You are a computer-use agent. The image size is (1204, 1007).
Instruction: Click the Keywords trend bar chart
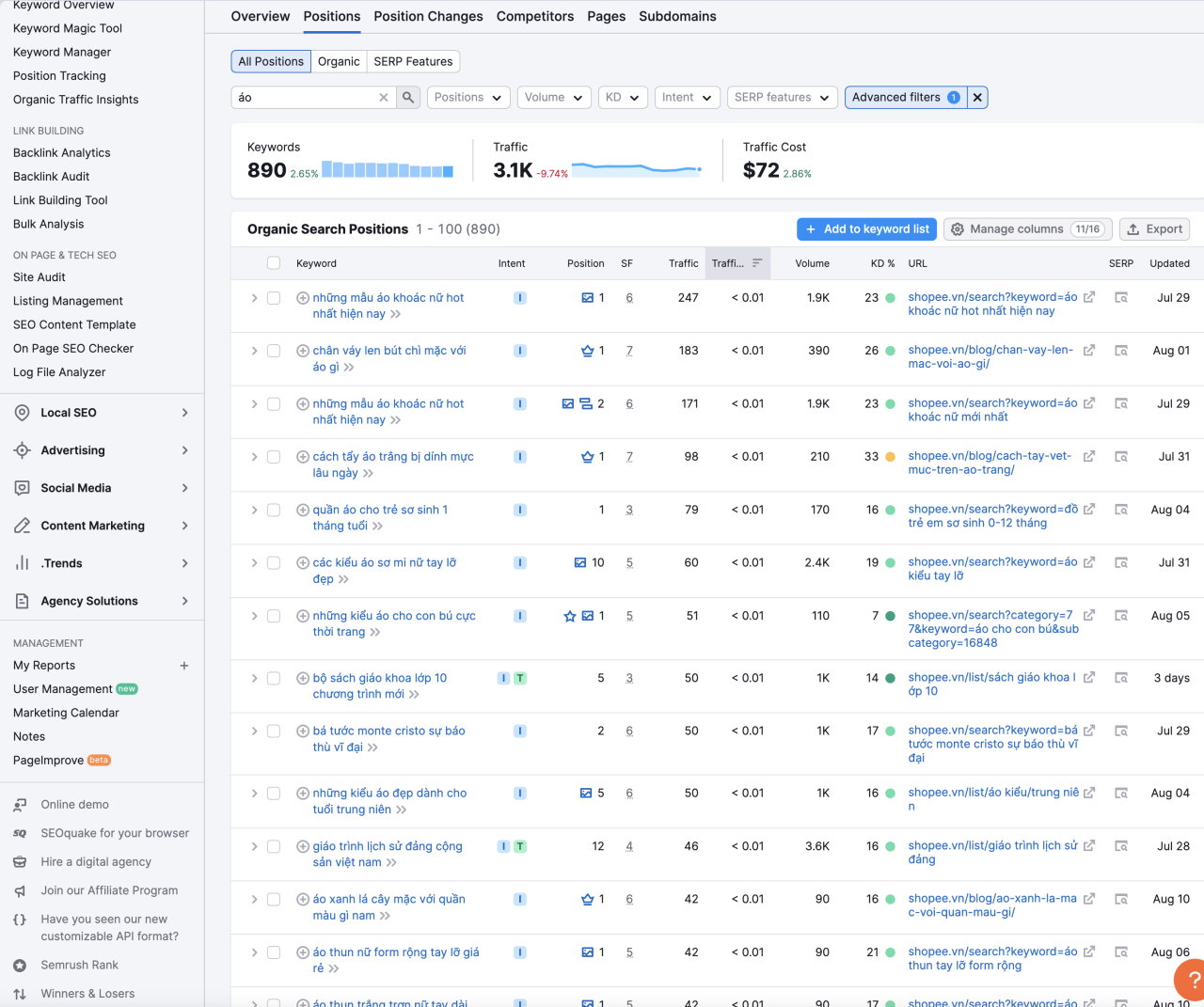388,170
